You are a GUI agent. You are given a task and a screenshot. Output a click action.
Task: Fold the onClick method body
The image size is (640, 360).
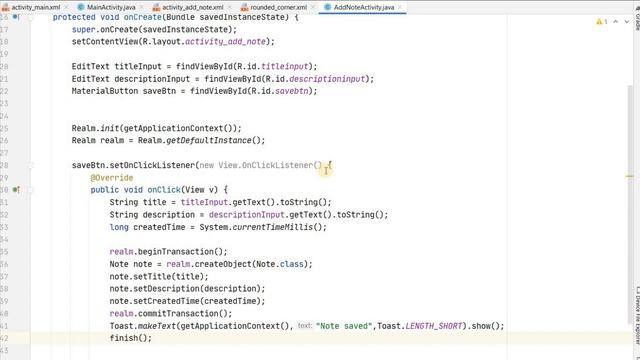(30, 190)
